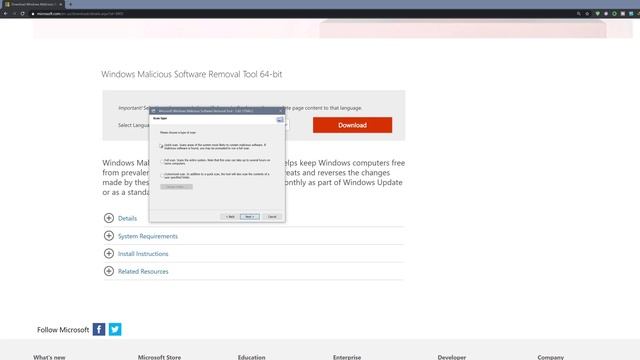Click the Microsoft Store footer heading

coord(159,357)
